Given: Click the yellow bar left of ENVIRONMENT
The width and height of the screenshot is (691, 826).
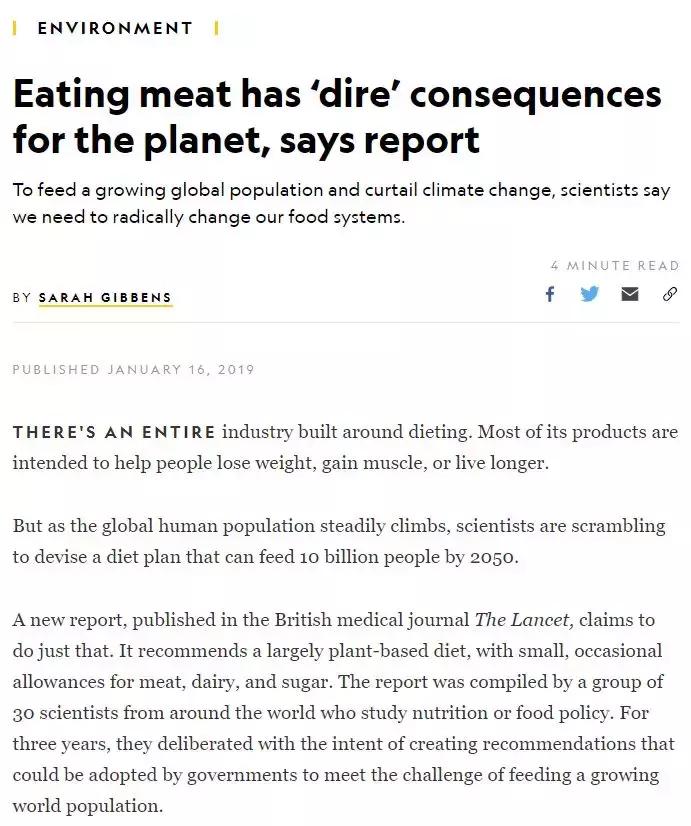Looking at the screenshot, I should tap(14, 28).
